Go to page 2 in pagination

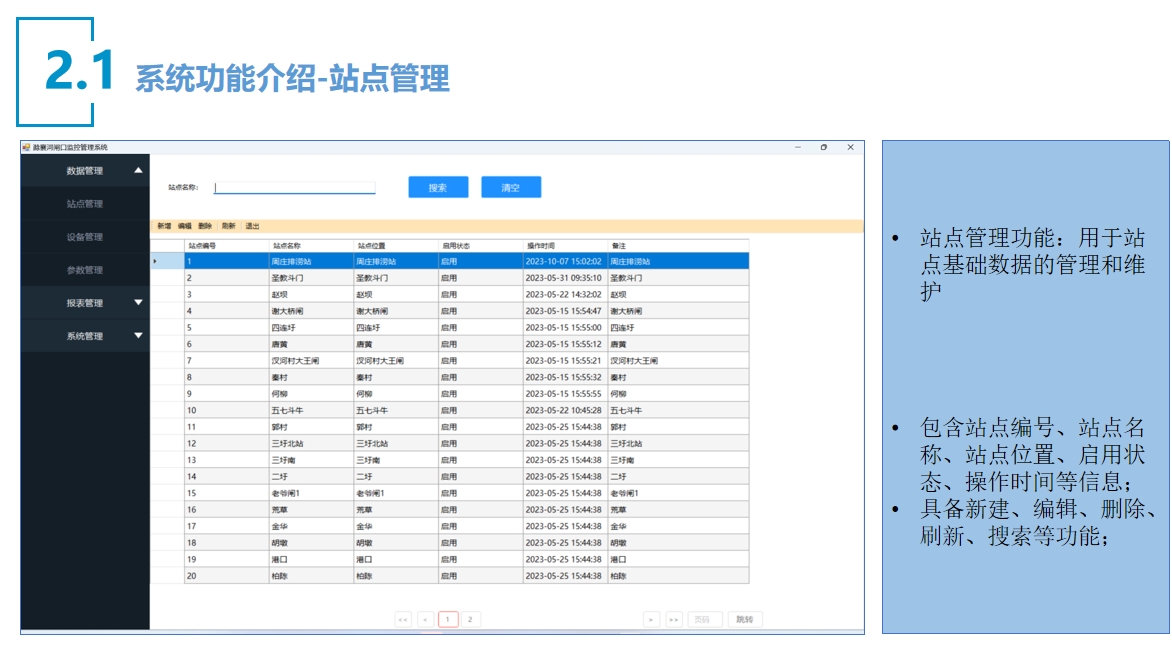coord(470,619)
